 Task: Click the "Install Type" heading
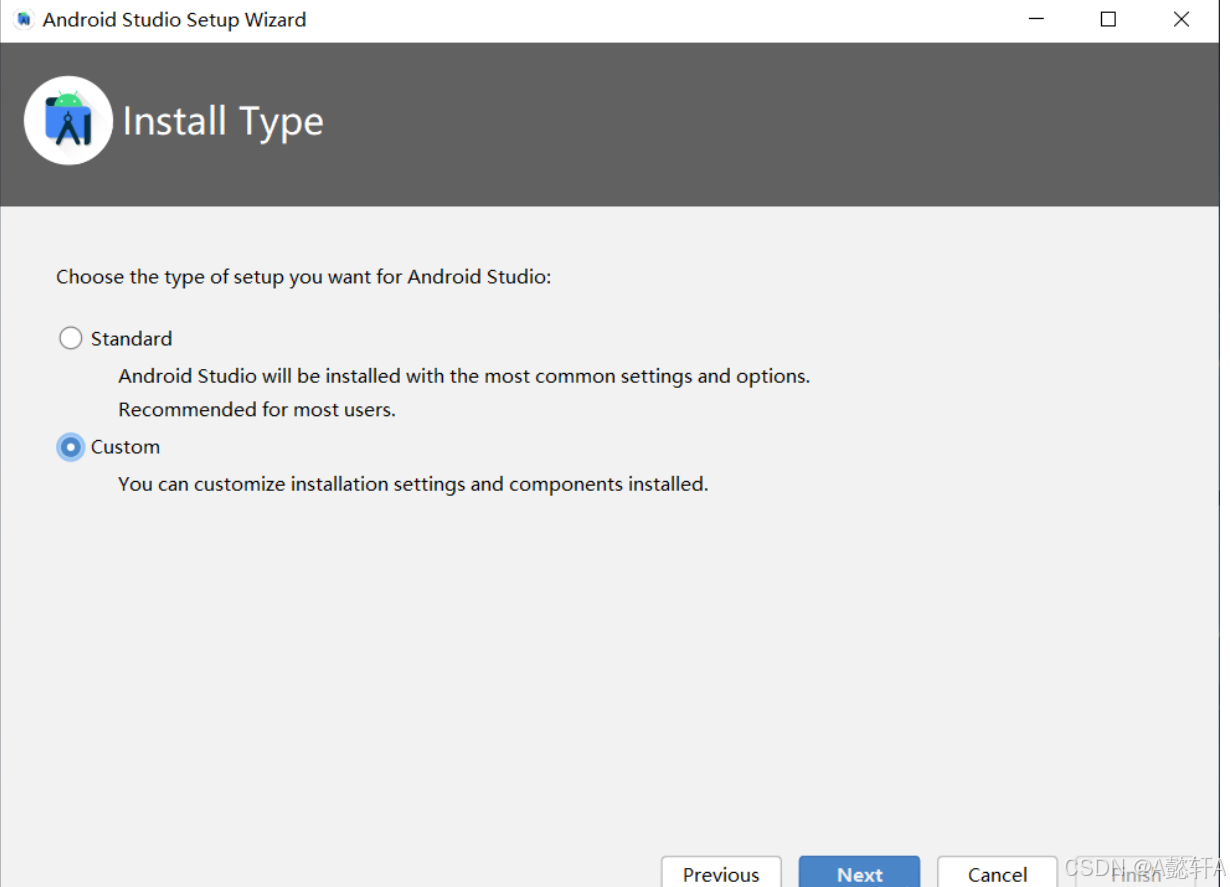(x=223, y=122)
